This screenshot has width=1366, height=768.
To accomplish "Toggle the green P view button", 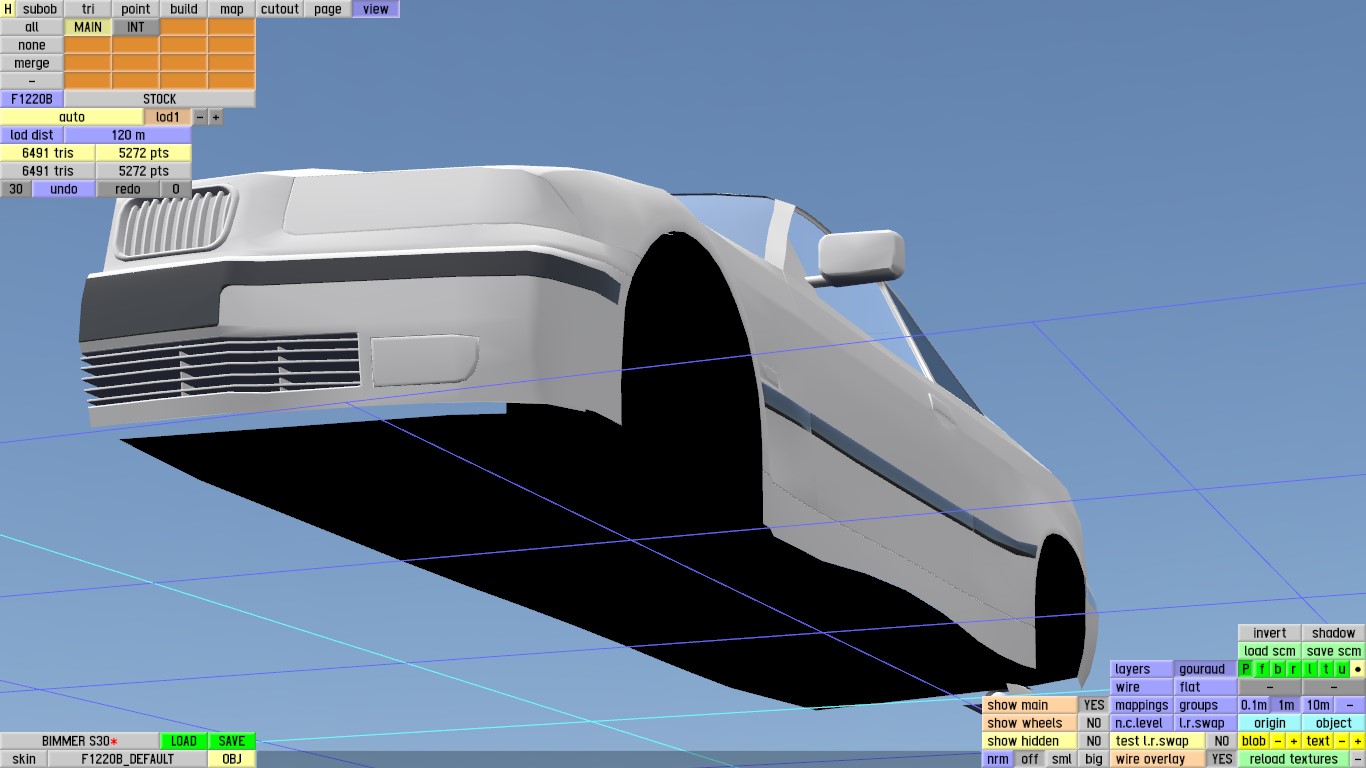I will coord(1246,669).
